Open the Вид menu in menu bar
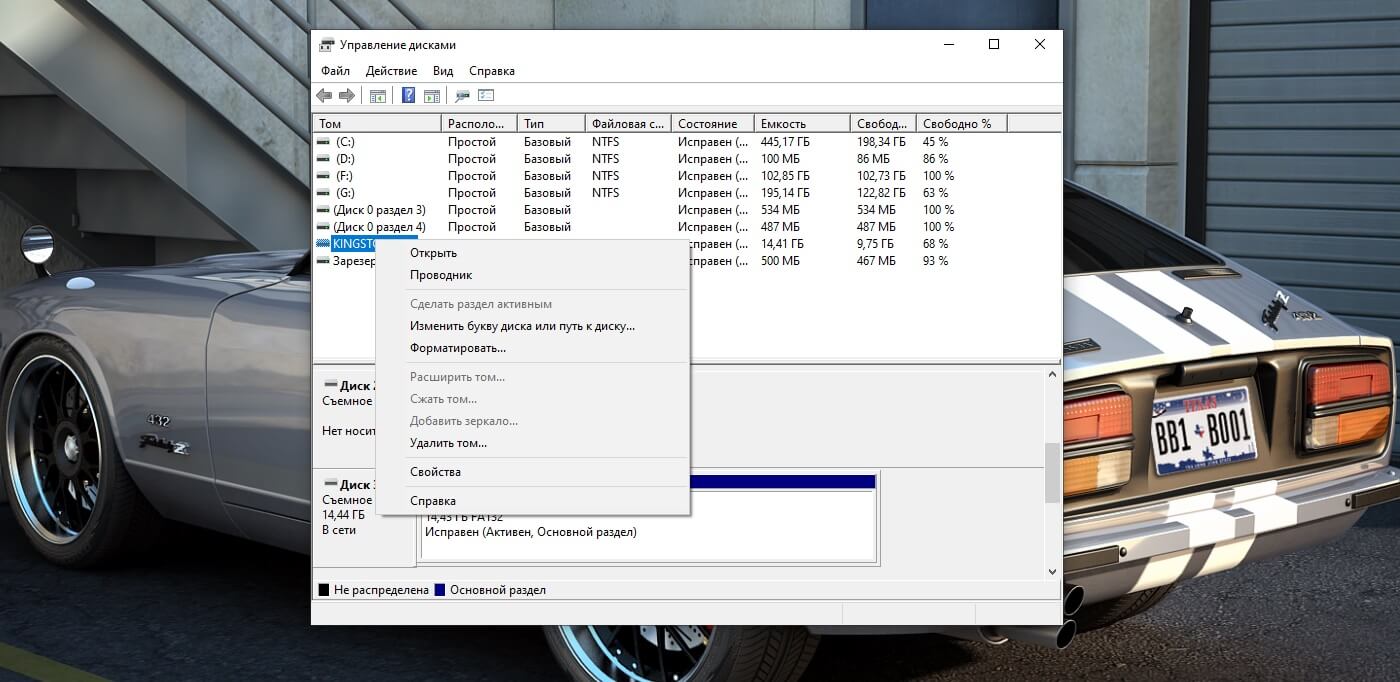 (x=443, y=71)
